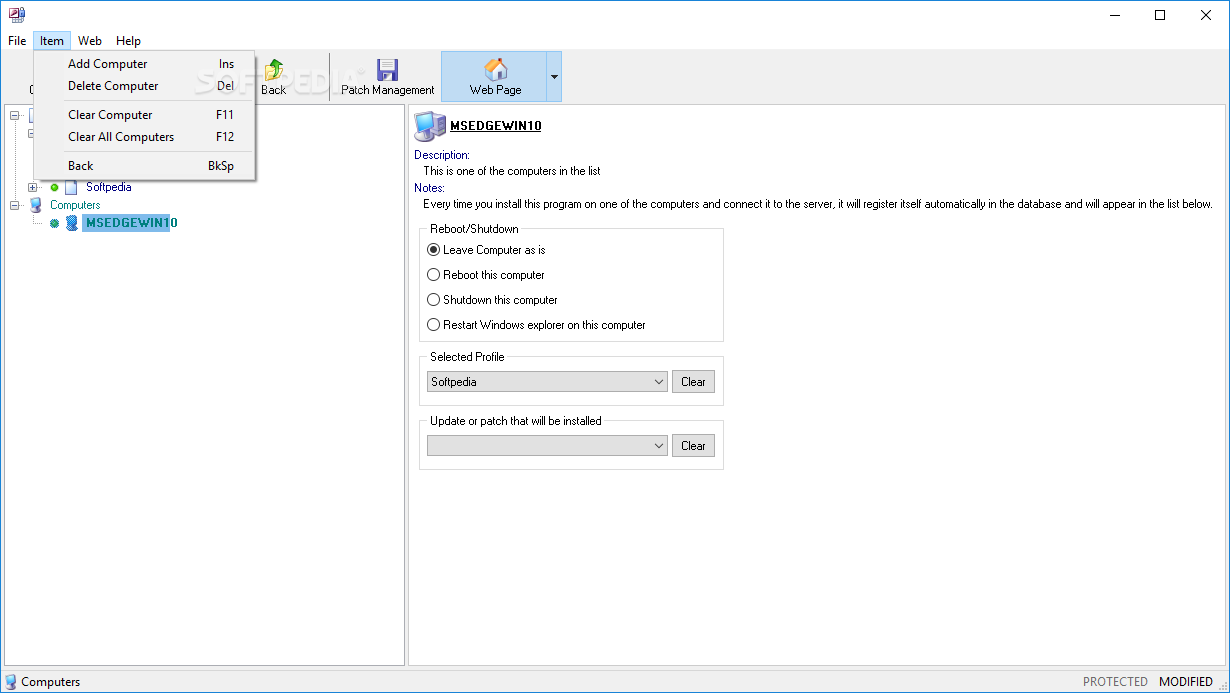Open the File menu

(x=17, y=41)
